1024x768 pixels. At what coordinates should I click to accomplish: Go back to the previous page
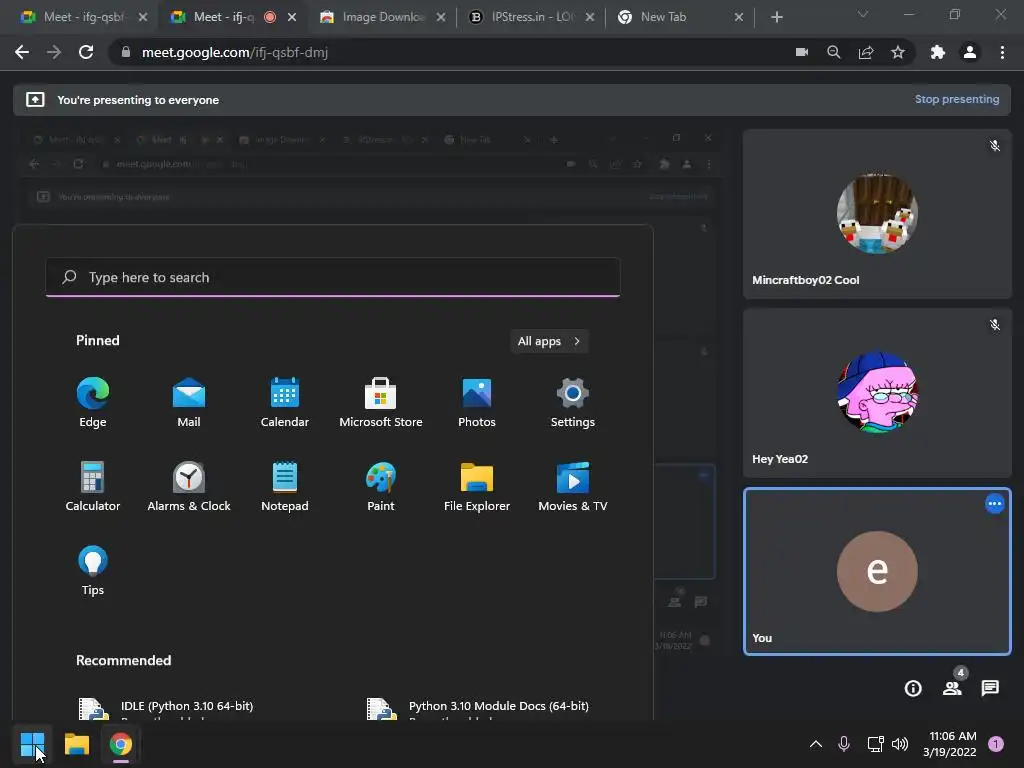(22, 52)
